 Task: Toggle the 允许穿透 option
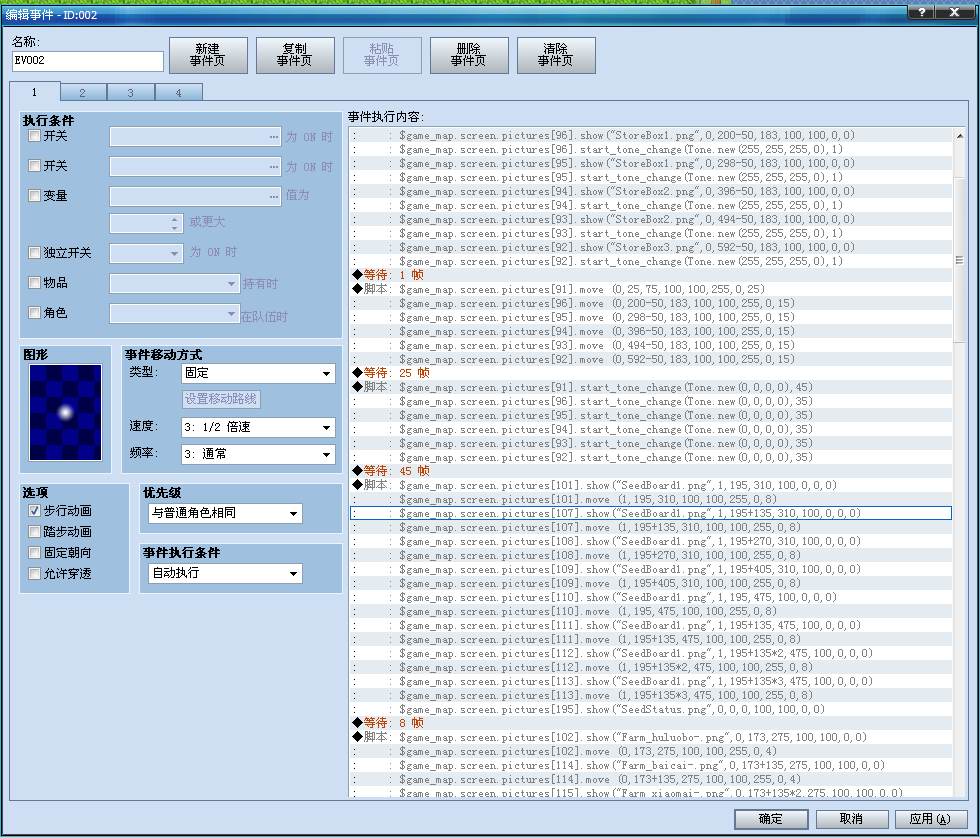pos(35,573)
